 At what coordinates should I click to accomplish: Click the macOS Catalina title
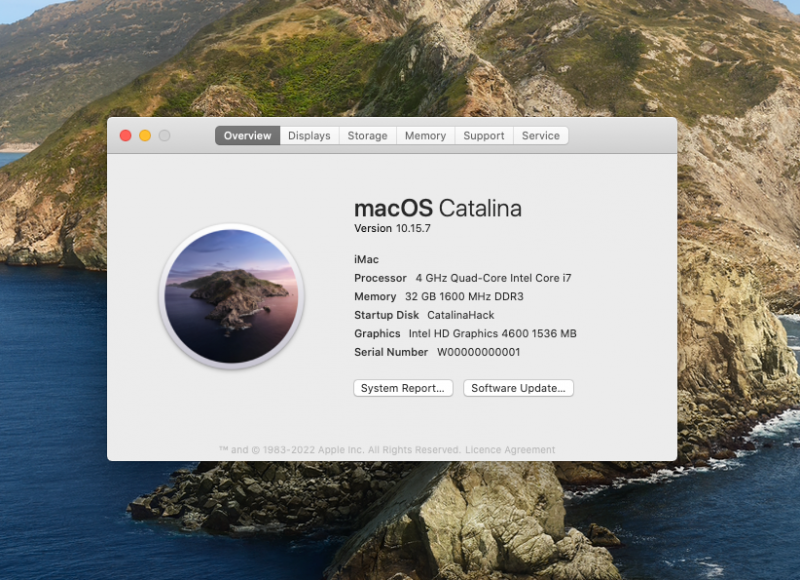coord(438,208)
